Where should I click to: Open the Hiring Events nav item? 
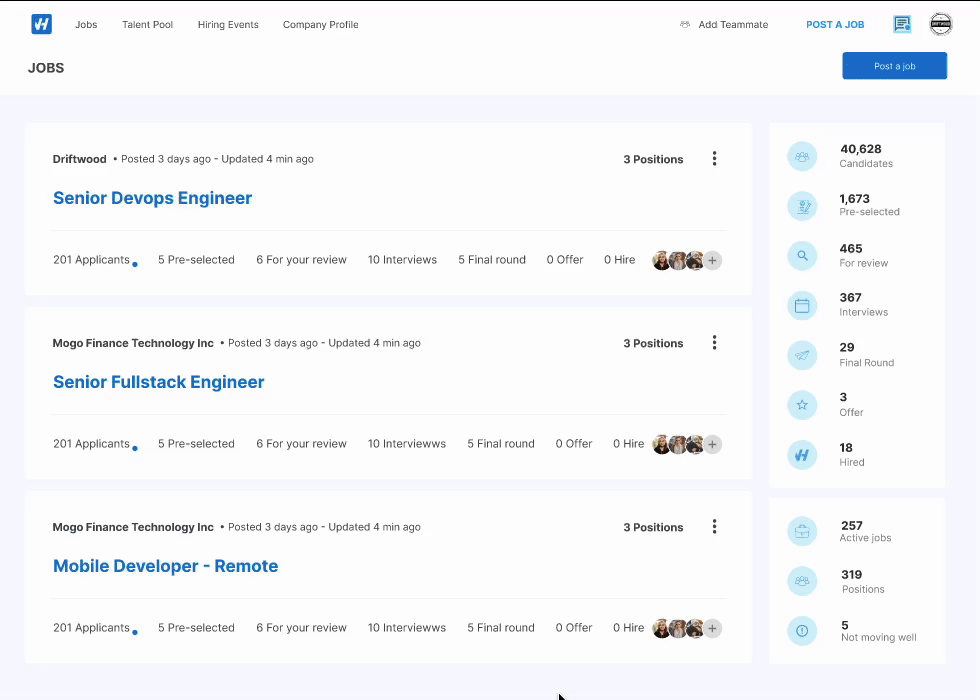click(228, 24)
